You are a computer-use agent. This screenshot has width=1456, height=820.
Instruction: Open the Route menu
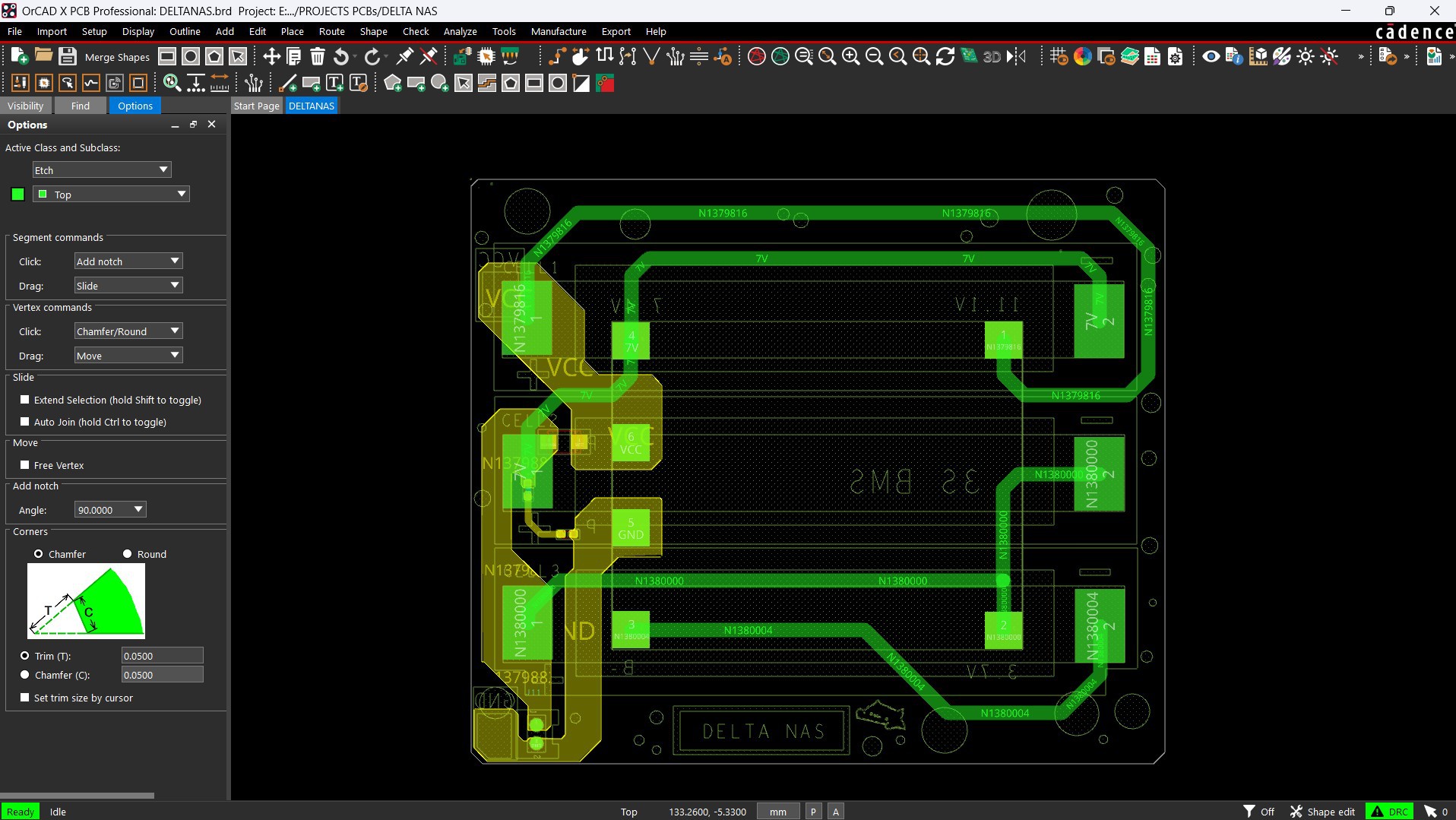click(x=331, y=31)
